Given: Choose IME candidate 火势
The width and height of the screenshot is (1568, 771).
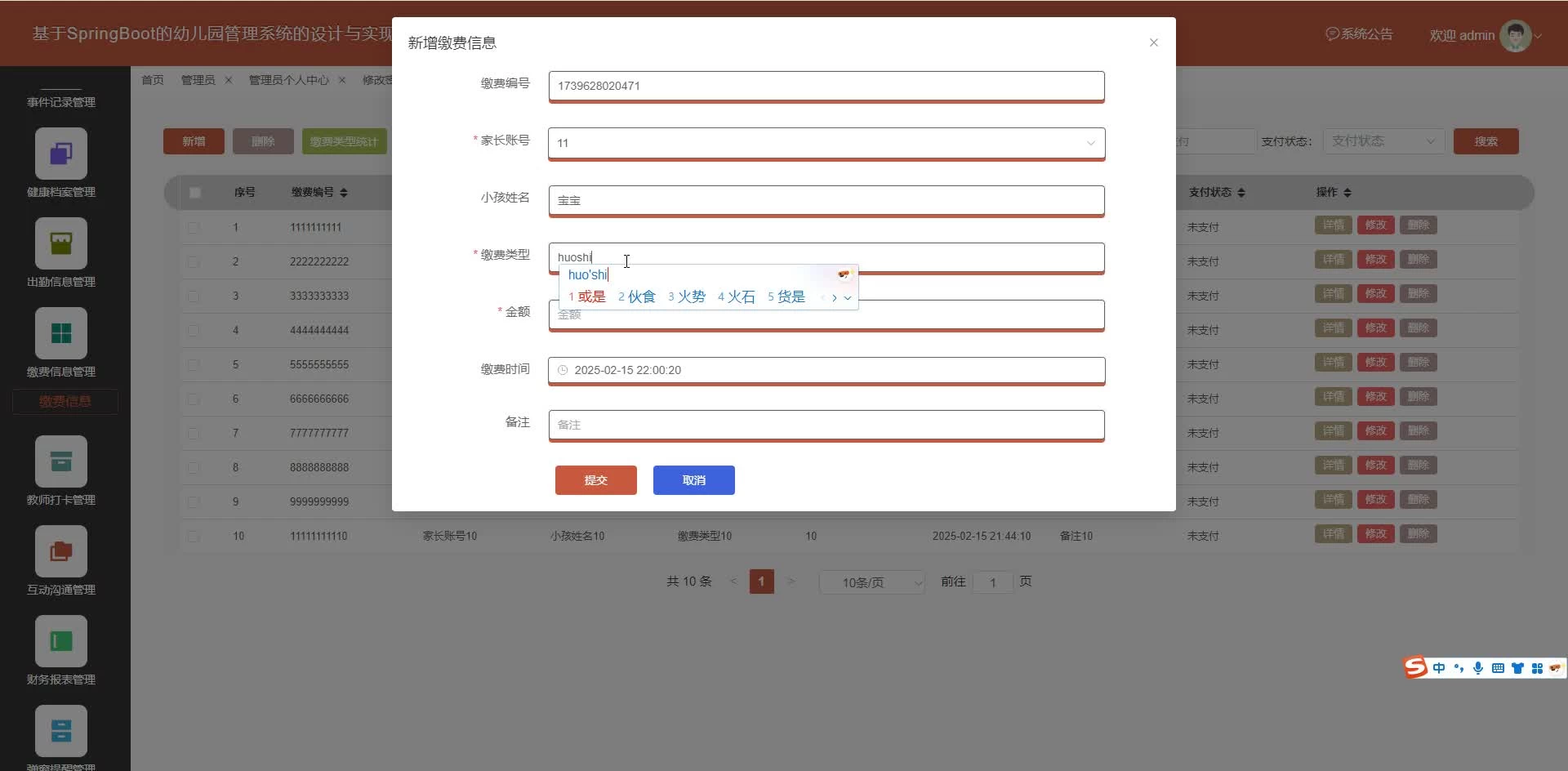Looking at the screenshot, I should [x=687, y=296].
